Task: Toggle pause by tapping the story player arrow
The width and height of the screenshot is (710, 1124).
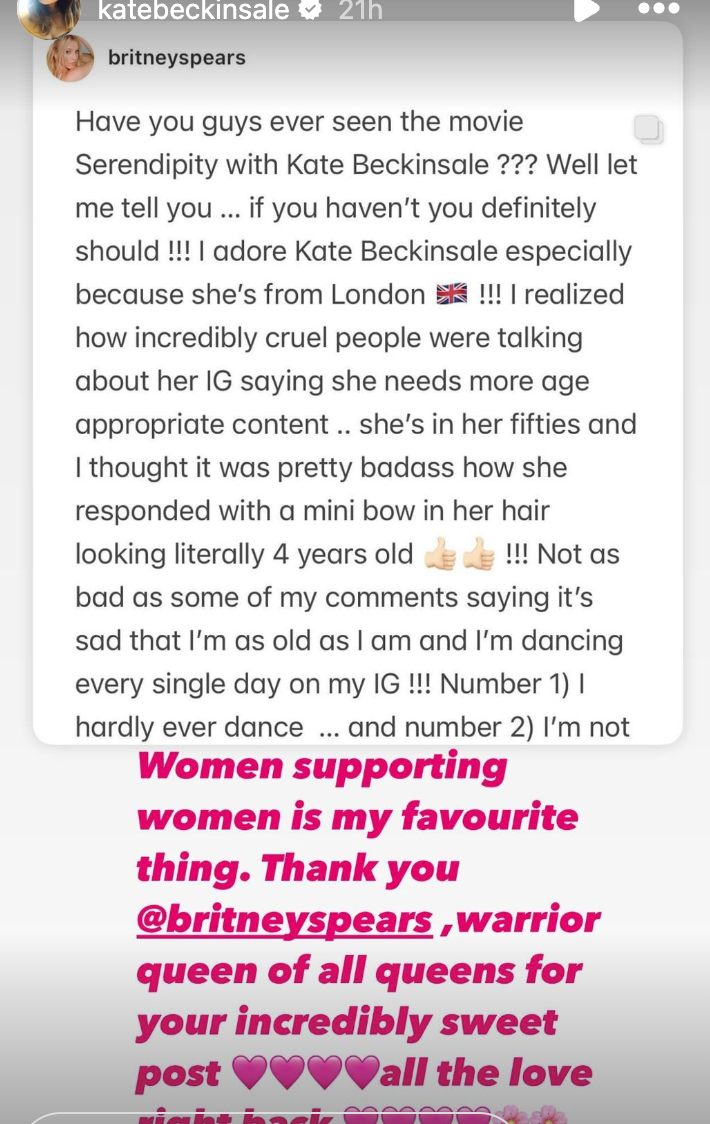Action: pos(588,12)
